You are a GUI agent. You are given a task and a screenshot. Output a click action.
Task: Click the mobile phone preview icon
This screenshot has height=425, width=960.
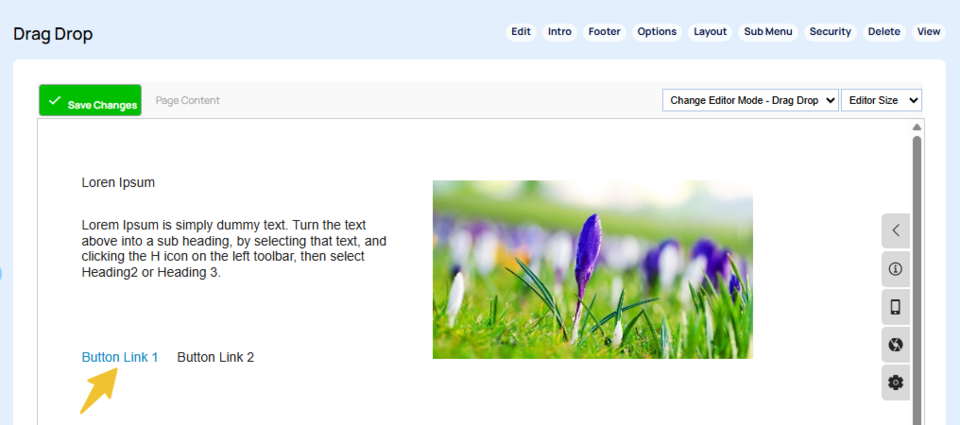coord(895,307)
